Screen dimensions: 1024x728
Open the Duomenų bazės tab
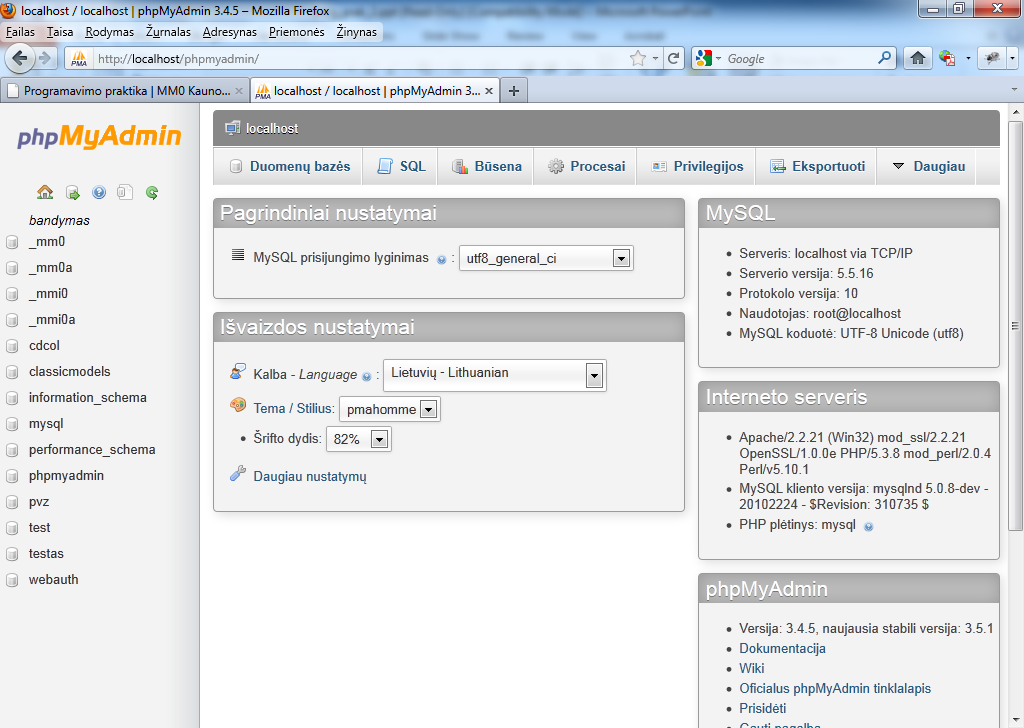[290, 166]
